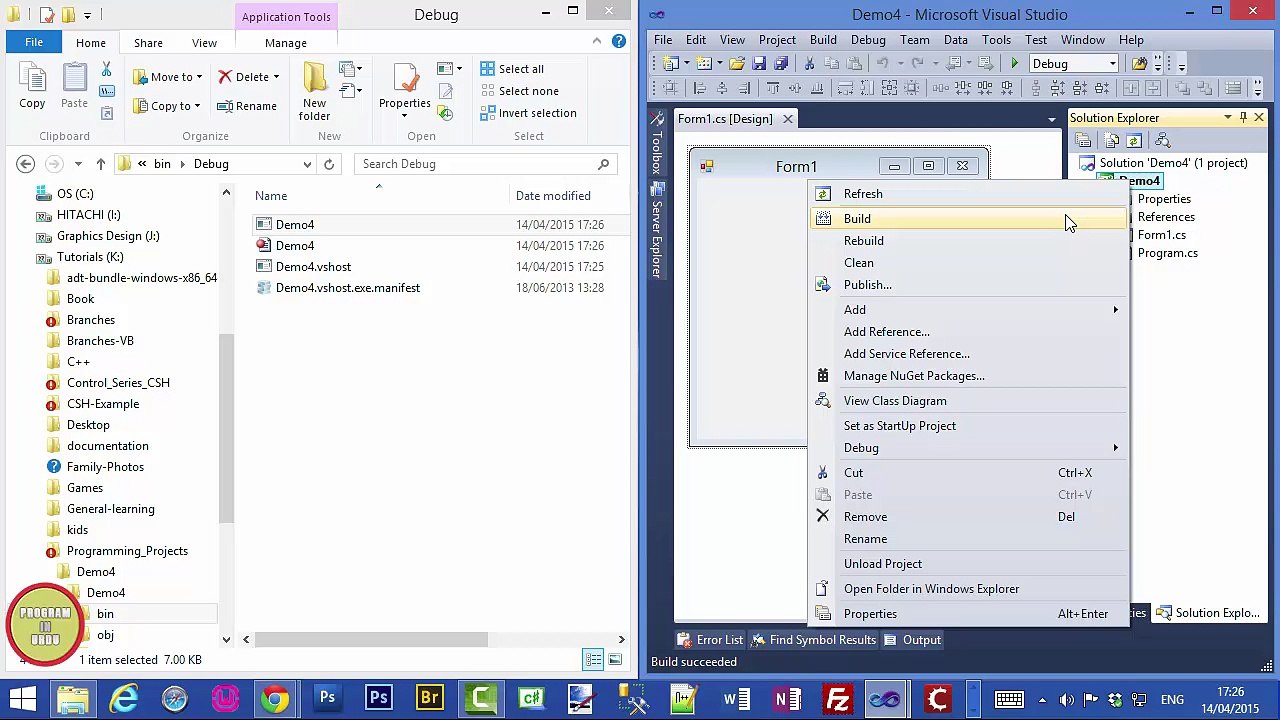
Task: Open the Solution Explorer window options dropdown
Action: click(1227, 118)
